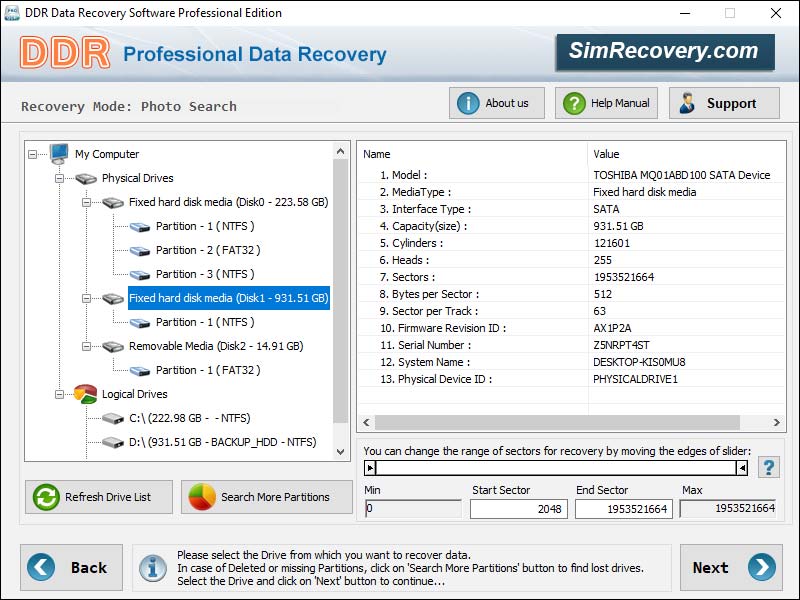
Task: Go Back to the previous step
Action: (71, 567)
